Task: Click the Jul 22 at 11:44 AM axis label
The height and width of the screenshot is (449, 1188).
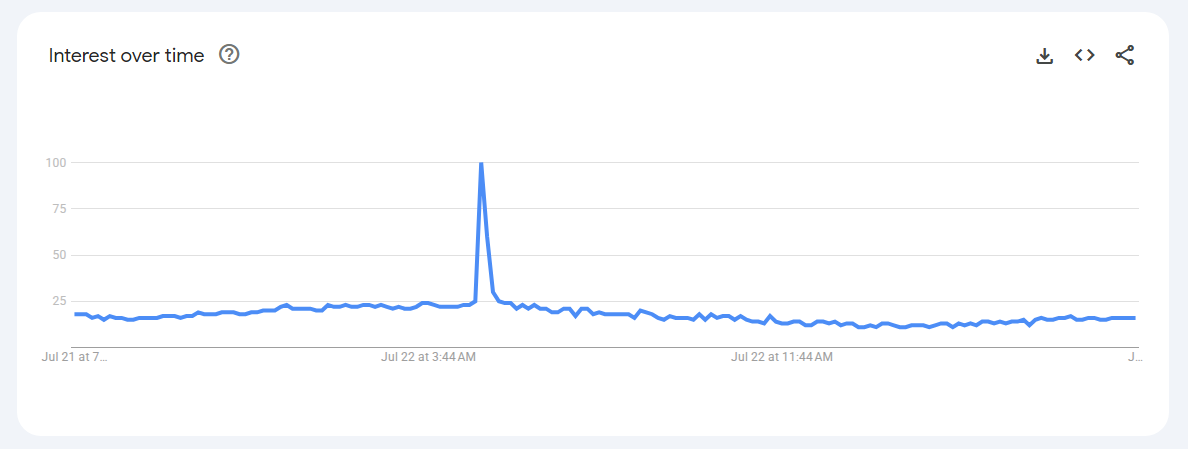Action: click(x=782, y=357)
